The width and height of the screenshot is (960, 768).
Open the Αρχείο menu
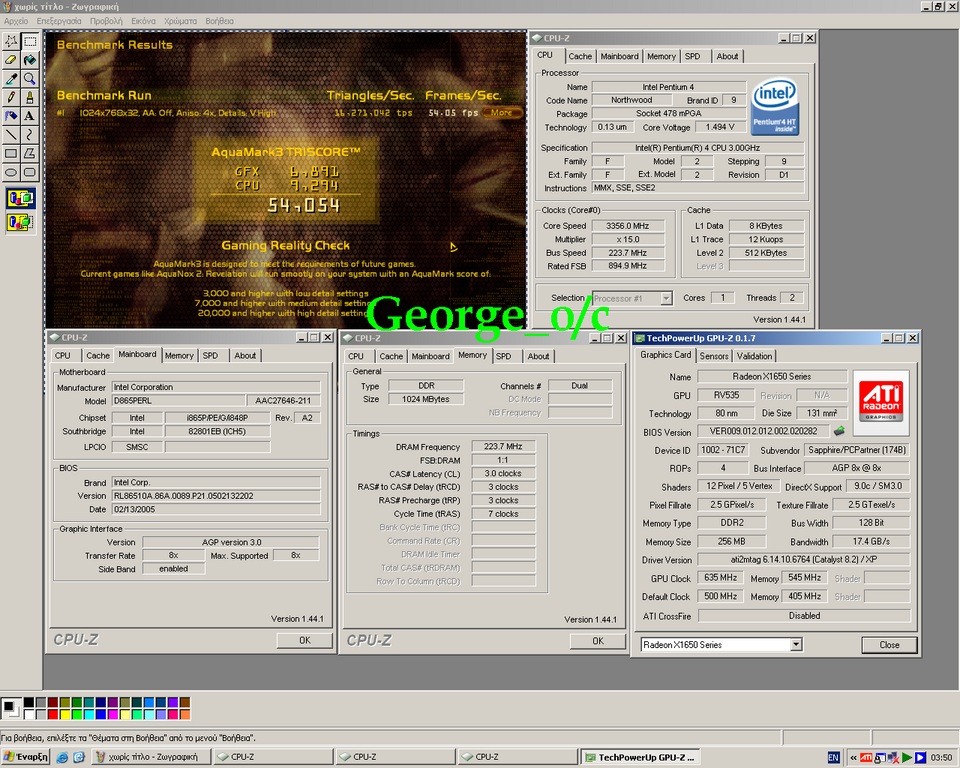(x=16, y=21)
